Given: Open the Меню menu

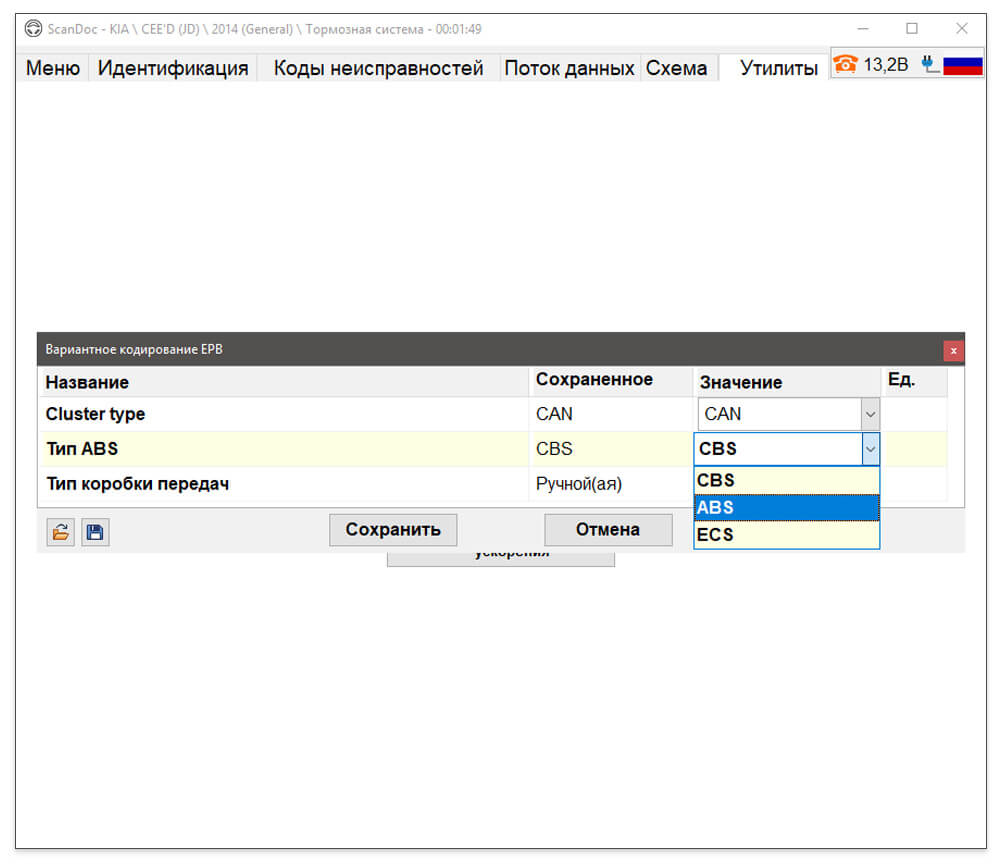Looking at the screenshot, I should 53,68.
